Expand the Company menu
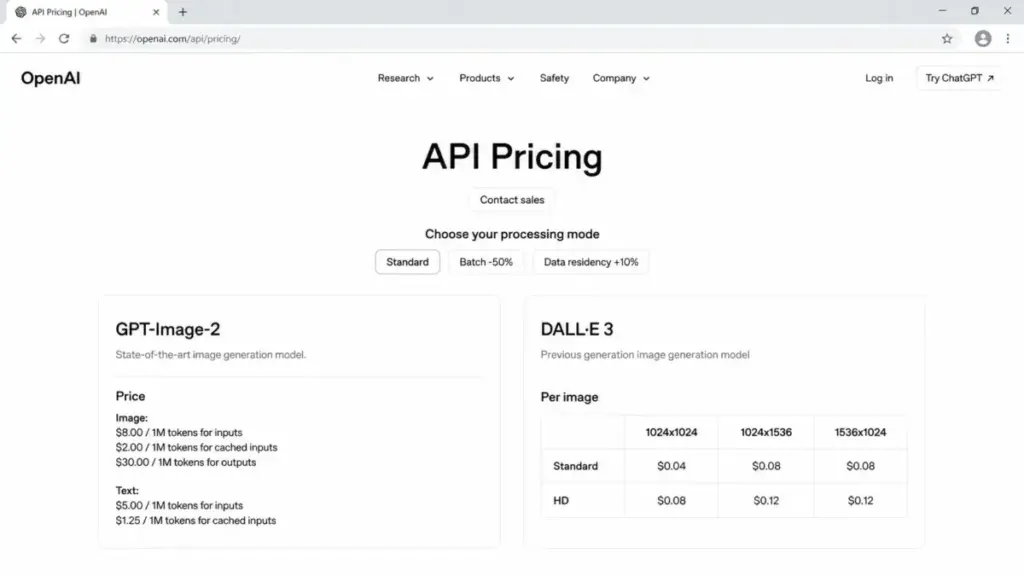Viewport: 1024px width, 576px height. (621, 78)
